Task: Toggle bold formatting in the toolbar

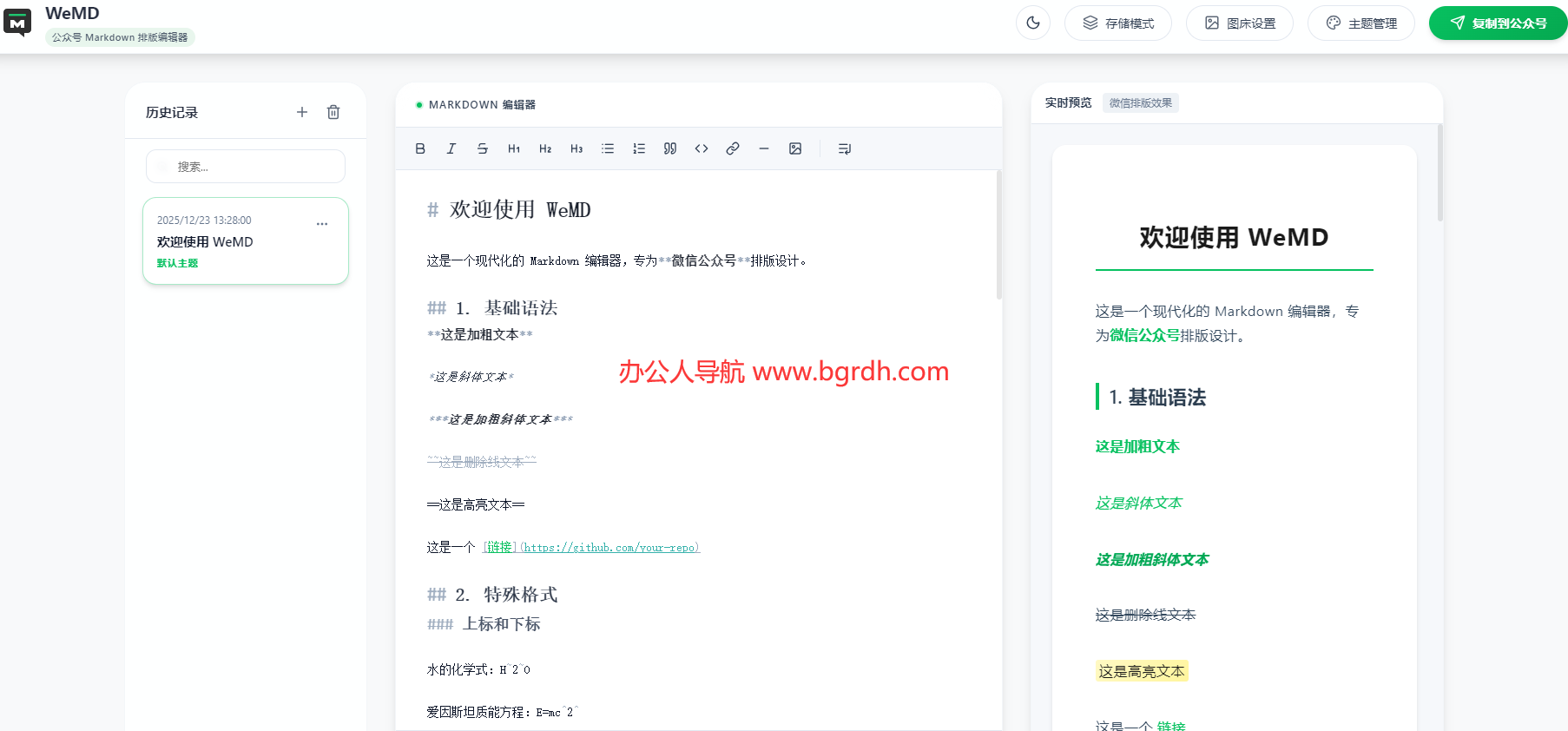Action: (420, 148)
